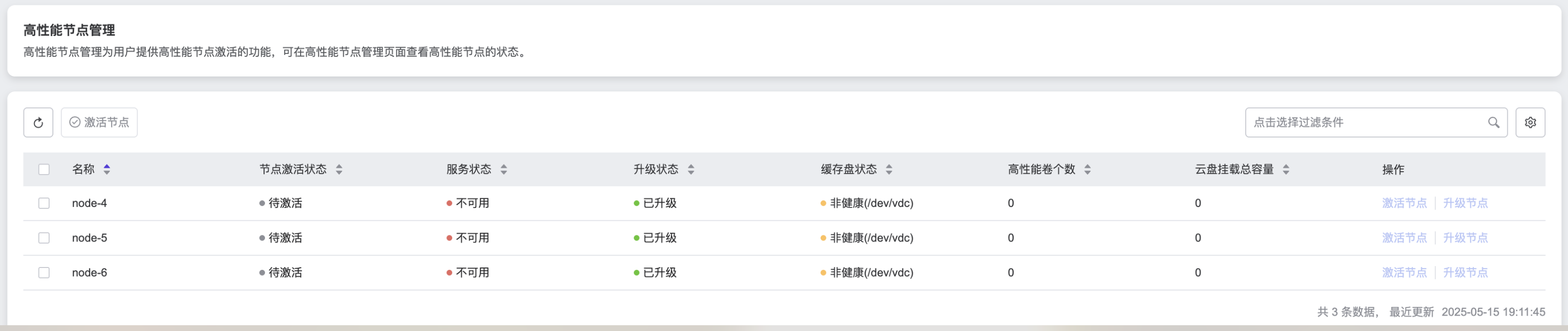Click the 激活节点 toolbar button
Screen dimensions: 1568x331
tap(99, 122)
